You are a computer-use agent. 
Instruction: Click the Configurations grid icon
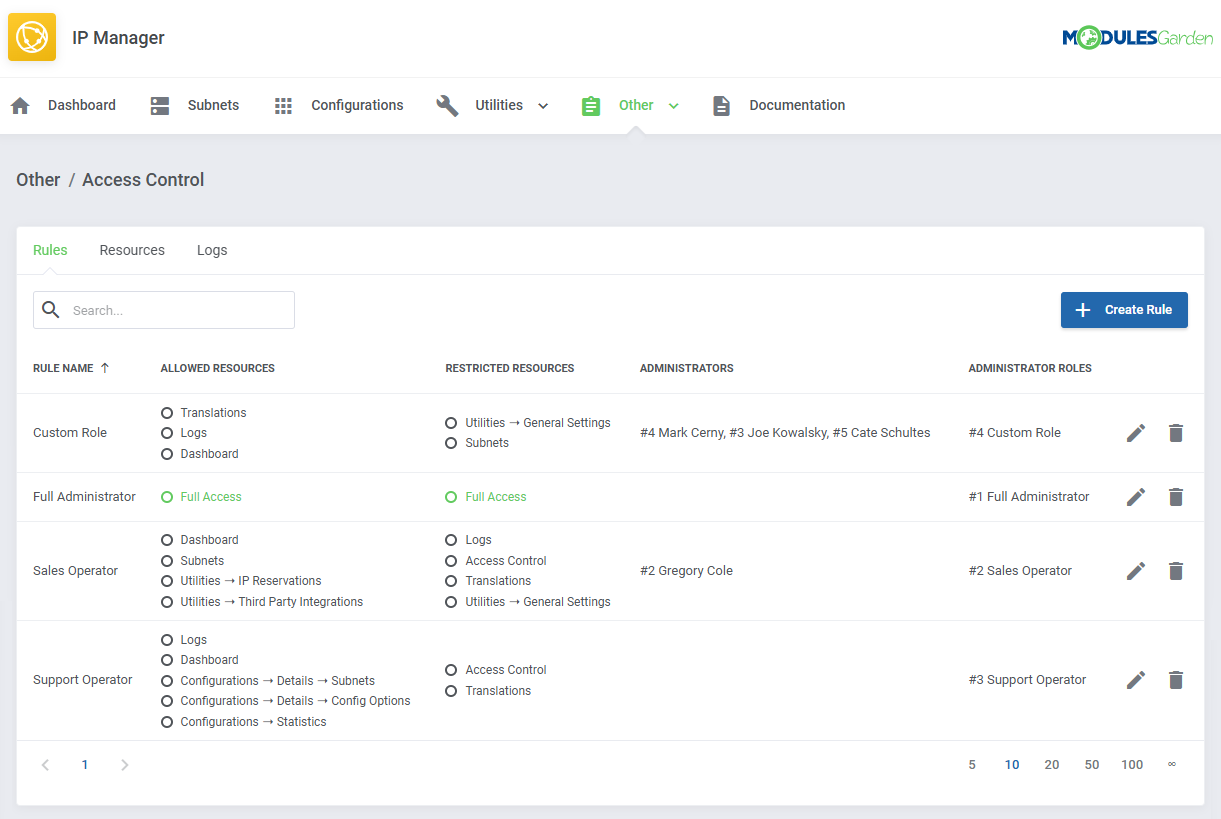pos(283,106)
